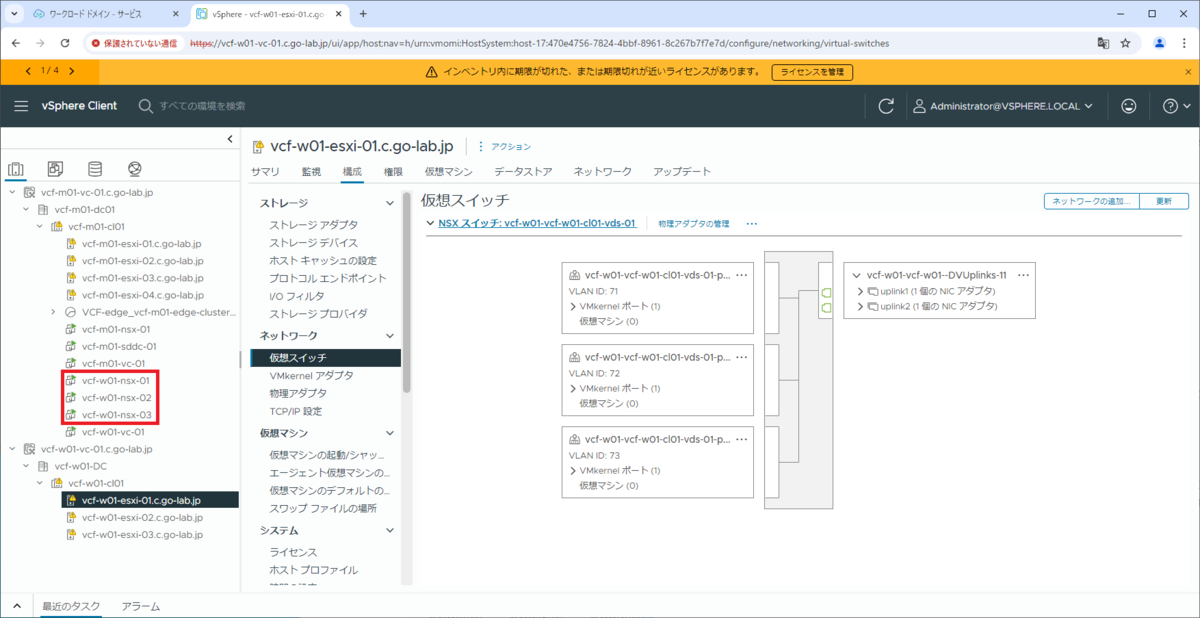Switch to the アップデート tab
The width and height of the screenshot is (1200, 618).
tap(682, 171)
